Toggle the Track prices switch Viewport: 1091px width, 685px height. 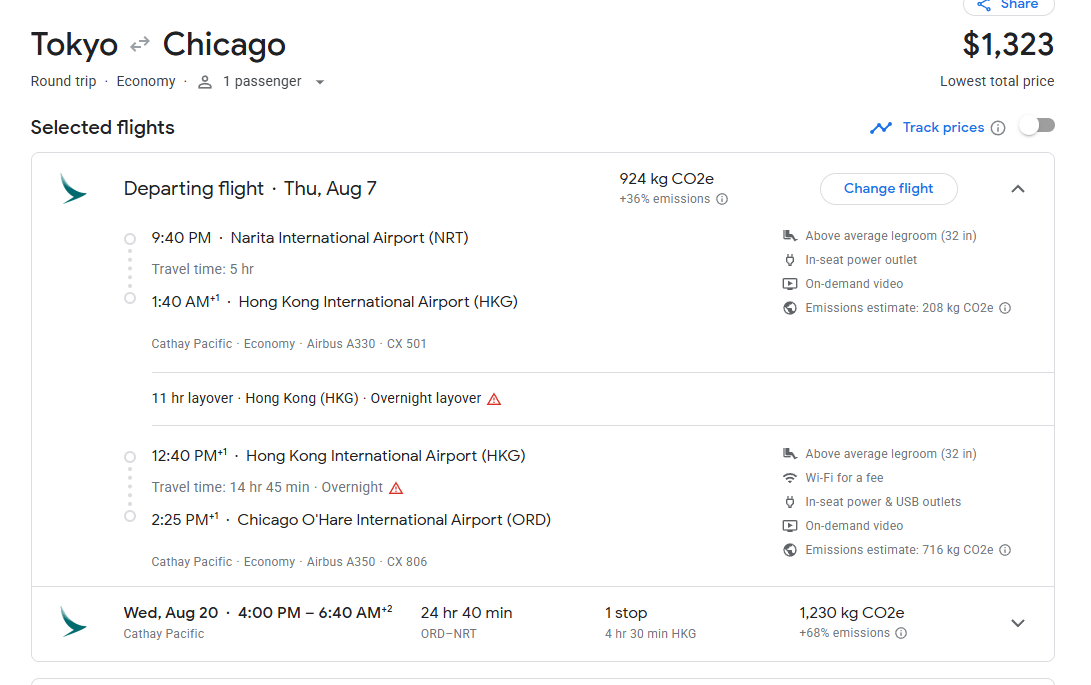click(x=1037, y=126)
